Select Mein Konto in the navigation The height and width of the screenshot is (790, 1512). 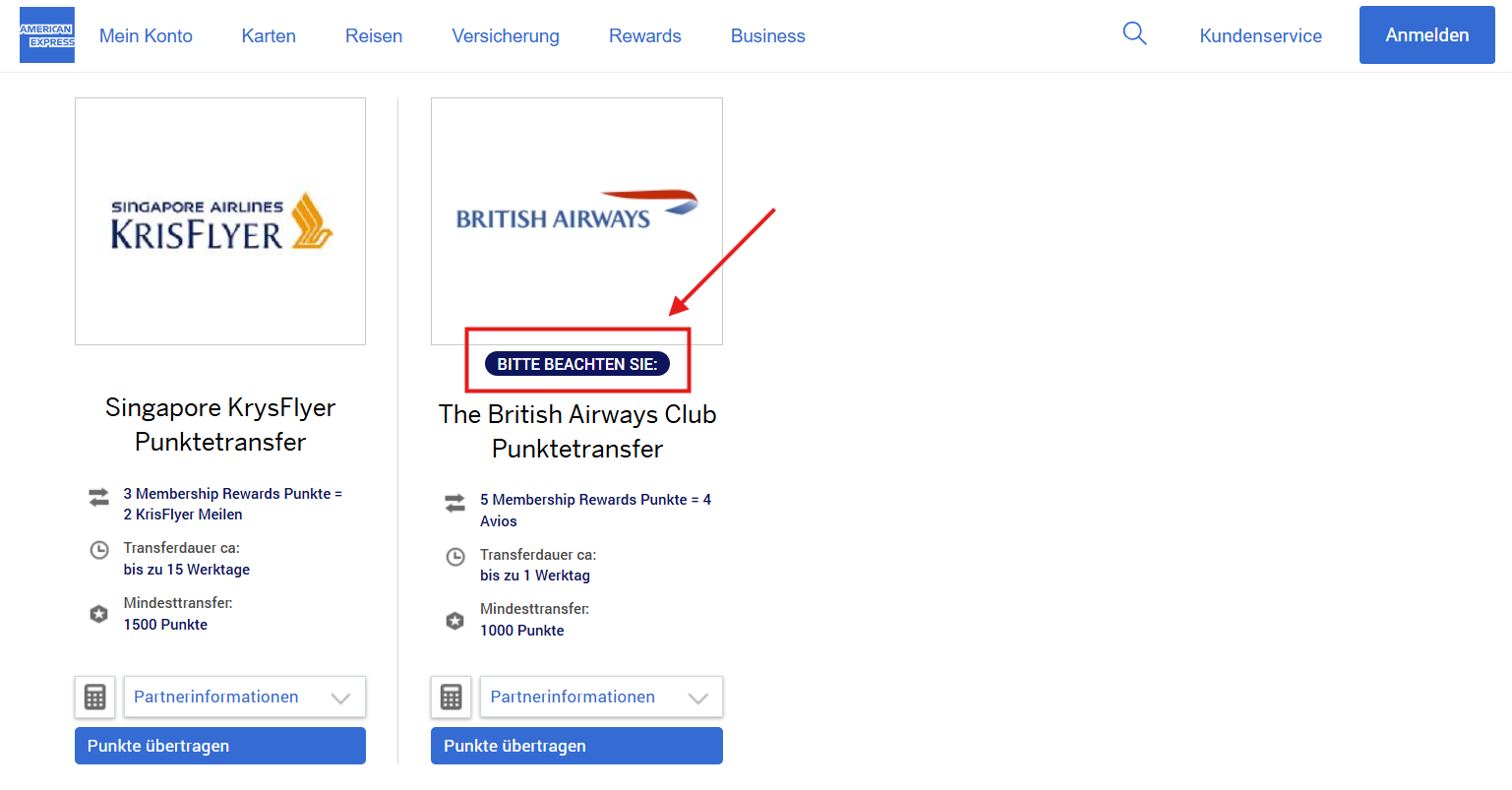click(146, 35)
